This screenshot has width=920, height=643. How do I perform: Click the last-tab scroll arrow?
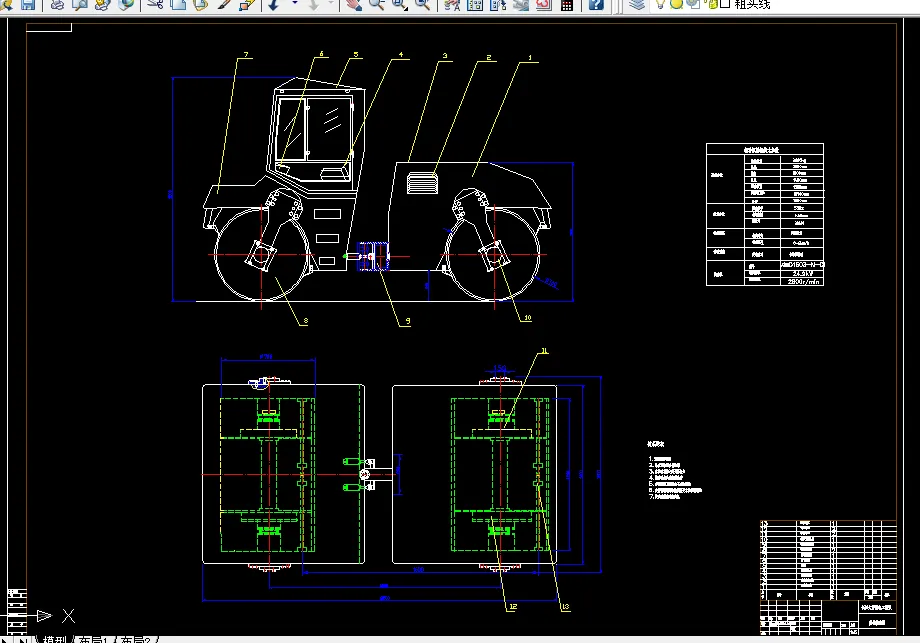[x=22, y=639]
